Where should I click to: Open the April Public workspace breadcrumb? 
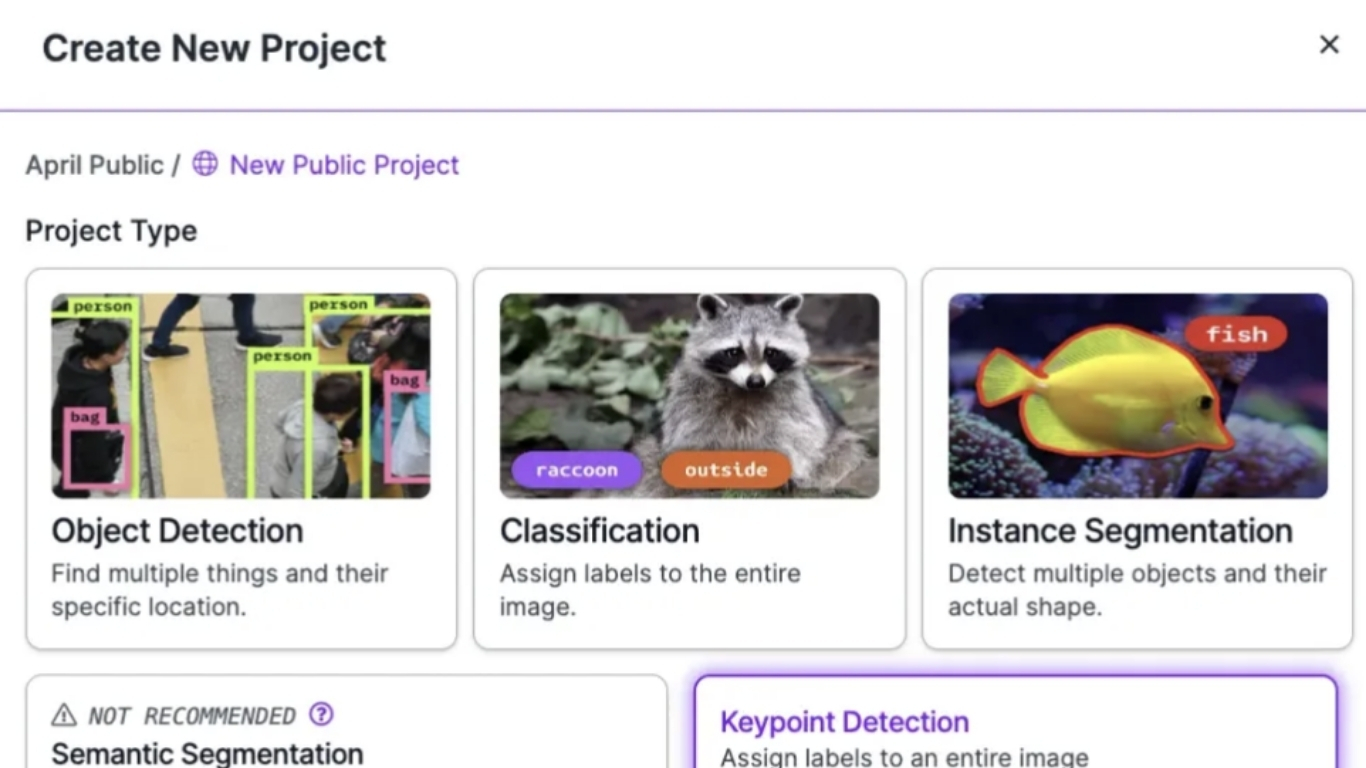pos(94,165)
